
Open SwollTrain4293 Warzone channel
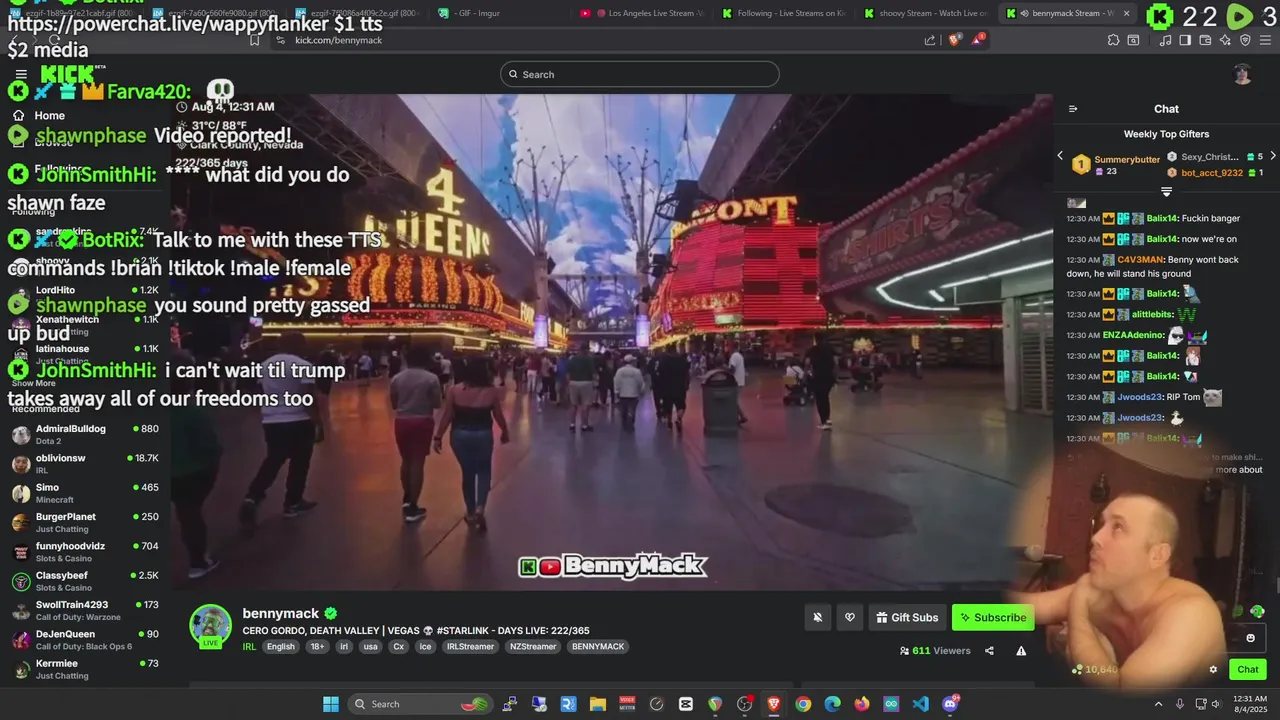(x=85, y=610)
